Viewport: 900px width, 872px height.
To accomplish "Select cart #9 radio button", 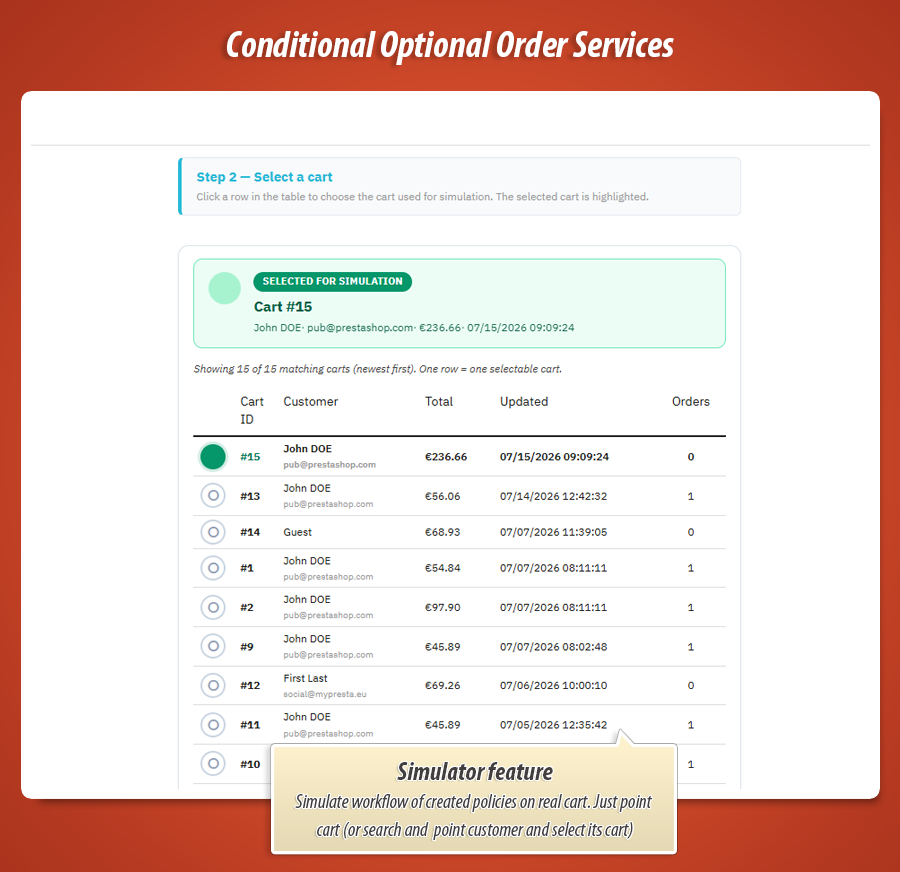I will (x=213, y=646).
